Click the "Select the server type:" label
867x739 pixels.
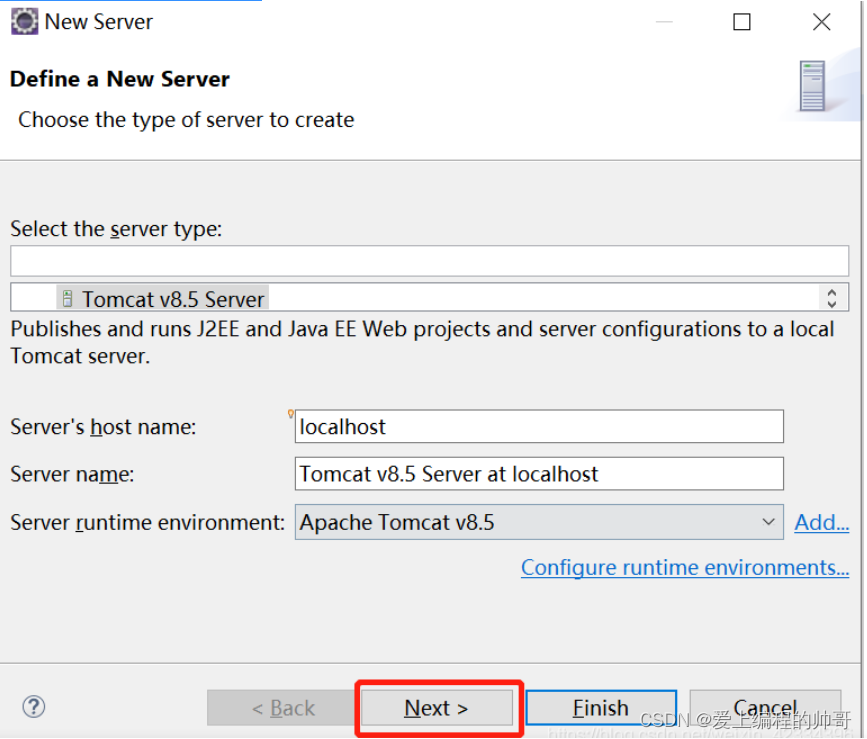tap(116, 229)
